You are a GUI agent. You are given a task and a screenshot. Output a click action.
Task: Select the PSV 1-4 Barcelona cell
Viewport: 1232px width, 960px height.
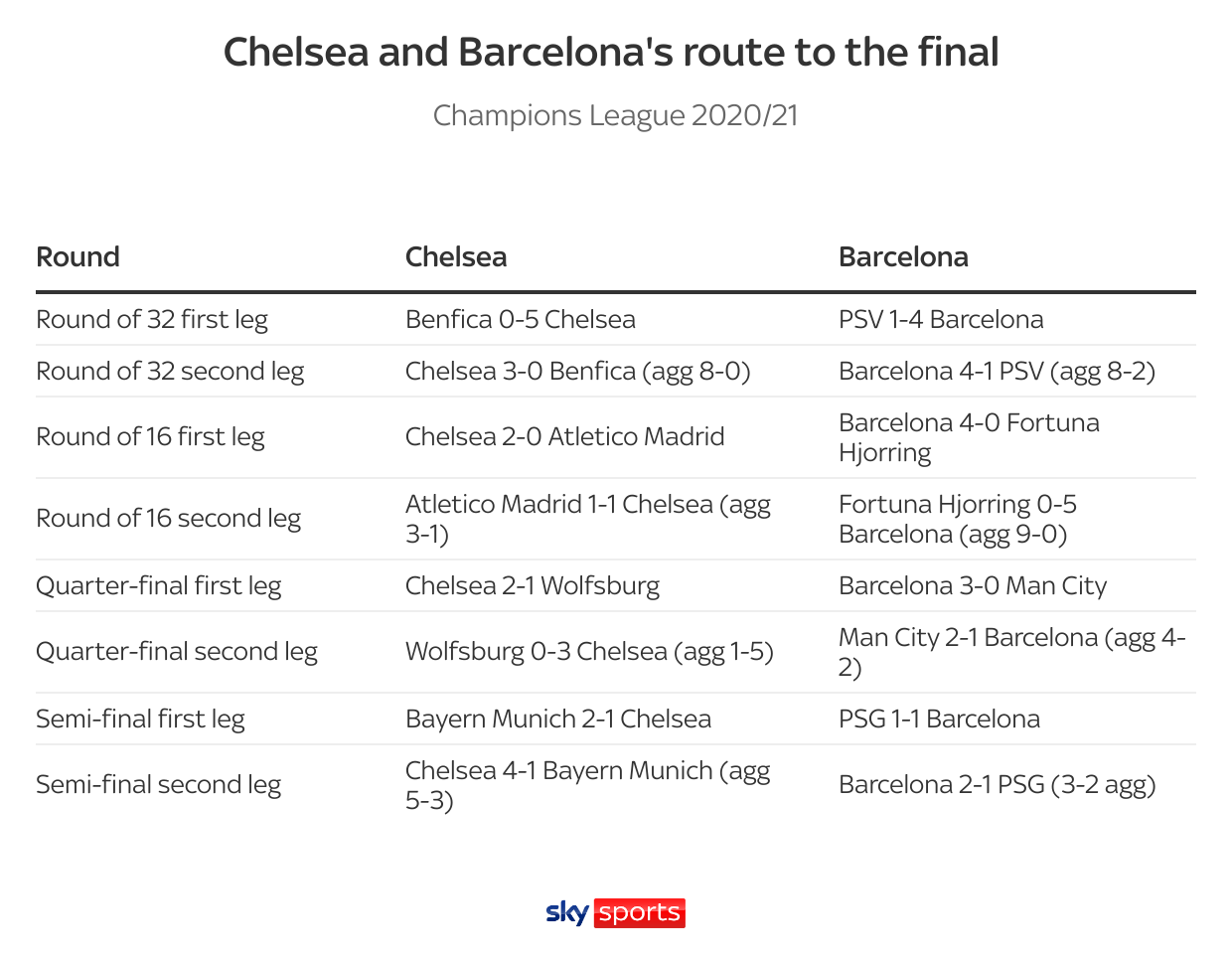tap(941, 319)
